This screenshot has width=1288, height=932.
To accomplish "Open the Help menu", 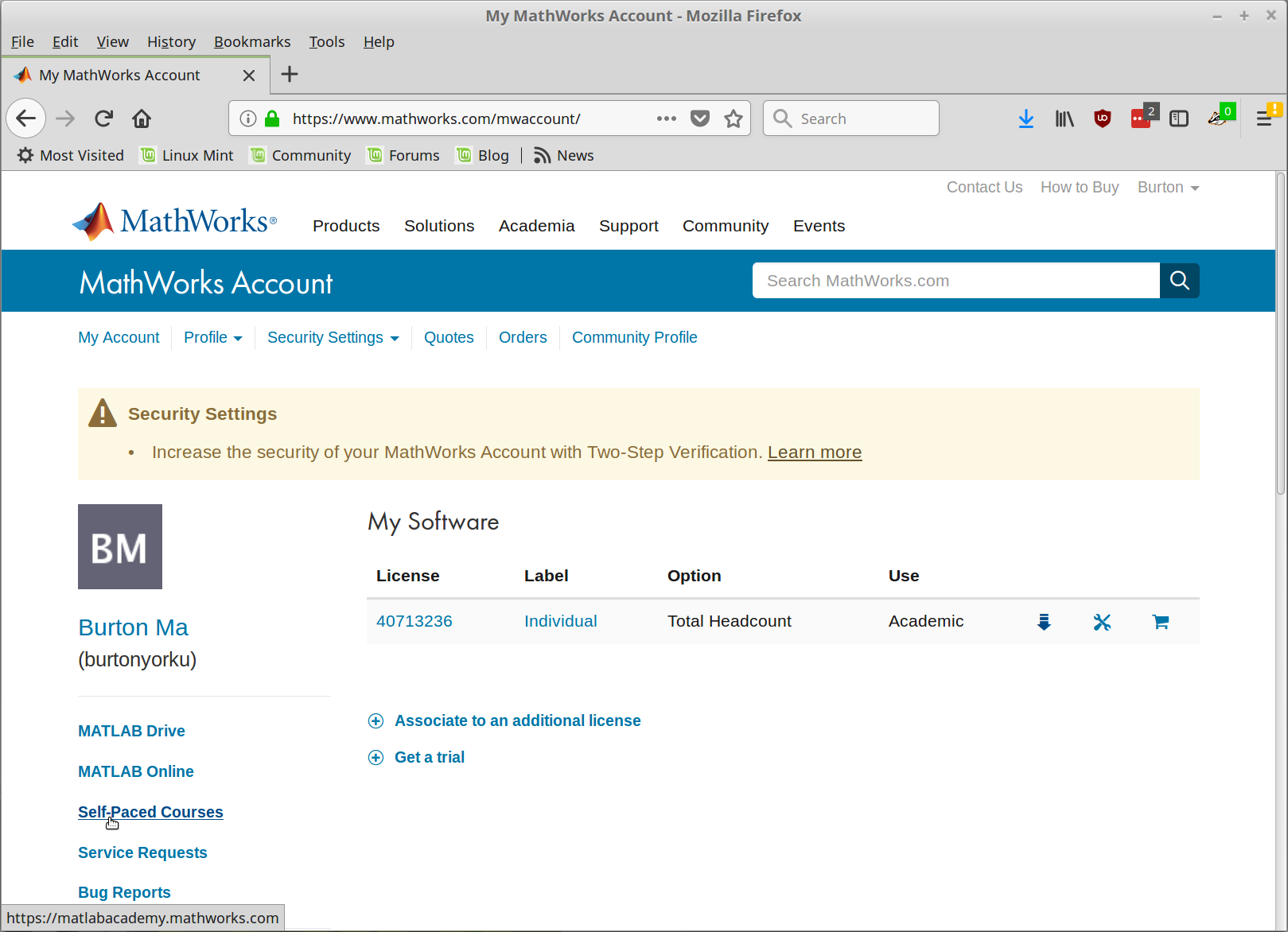I will pyautogui.click(x=379, y=41).
